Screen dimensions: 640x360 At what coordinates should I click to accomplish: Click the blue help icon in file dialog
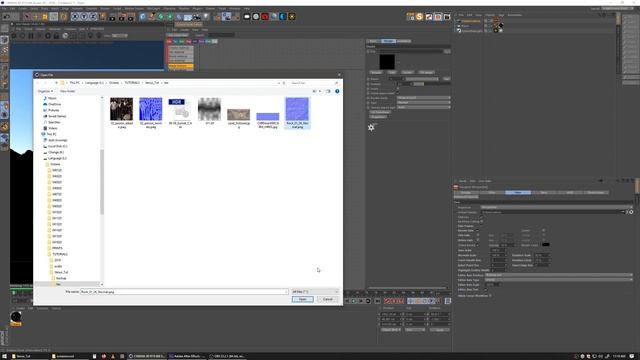(337, 91)
